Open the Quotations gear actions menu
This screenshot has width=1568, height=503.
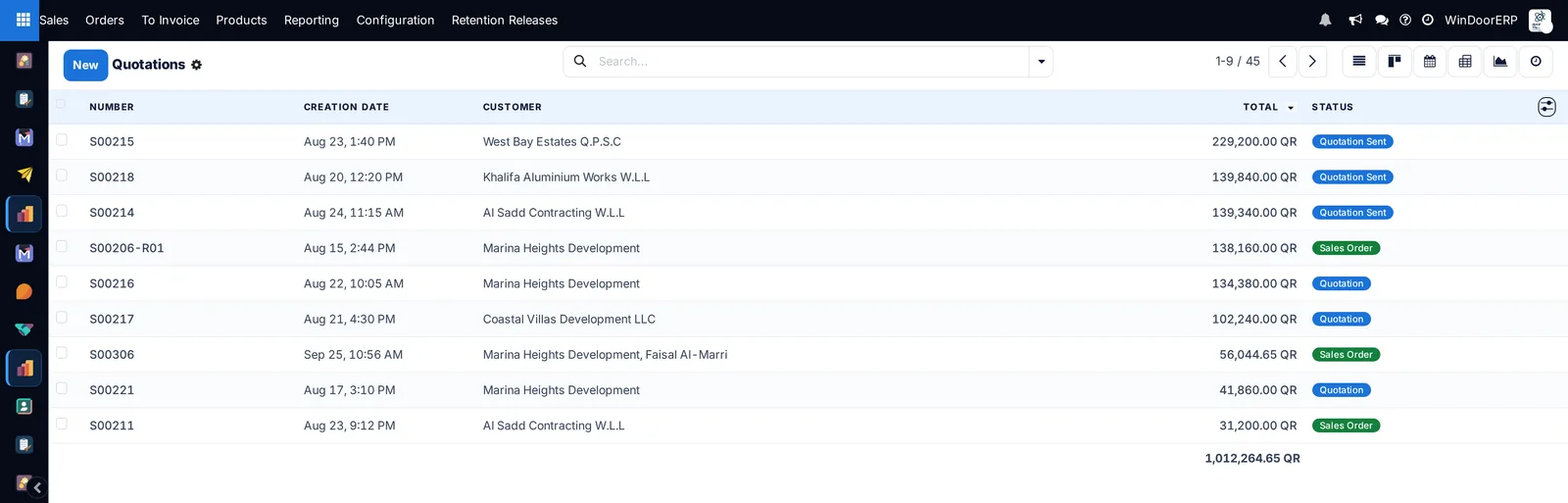pyautogui.click(x=196, y=65)
